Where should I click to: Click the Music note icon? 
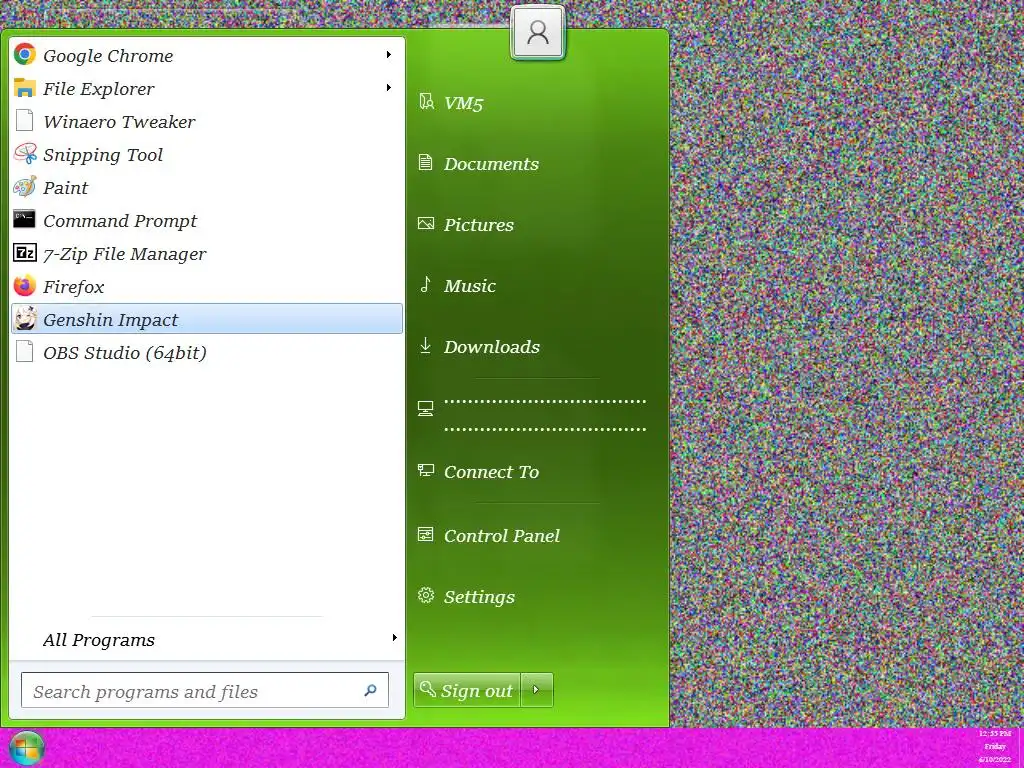[x=426, y=284]
